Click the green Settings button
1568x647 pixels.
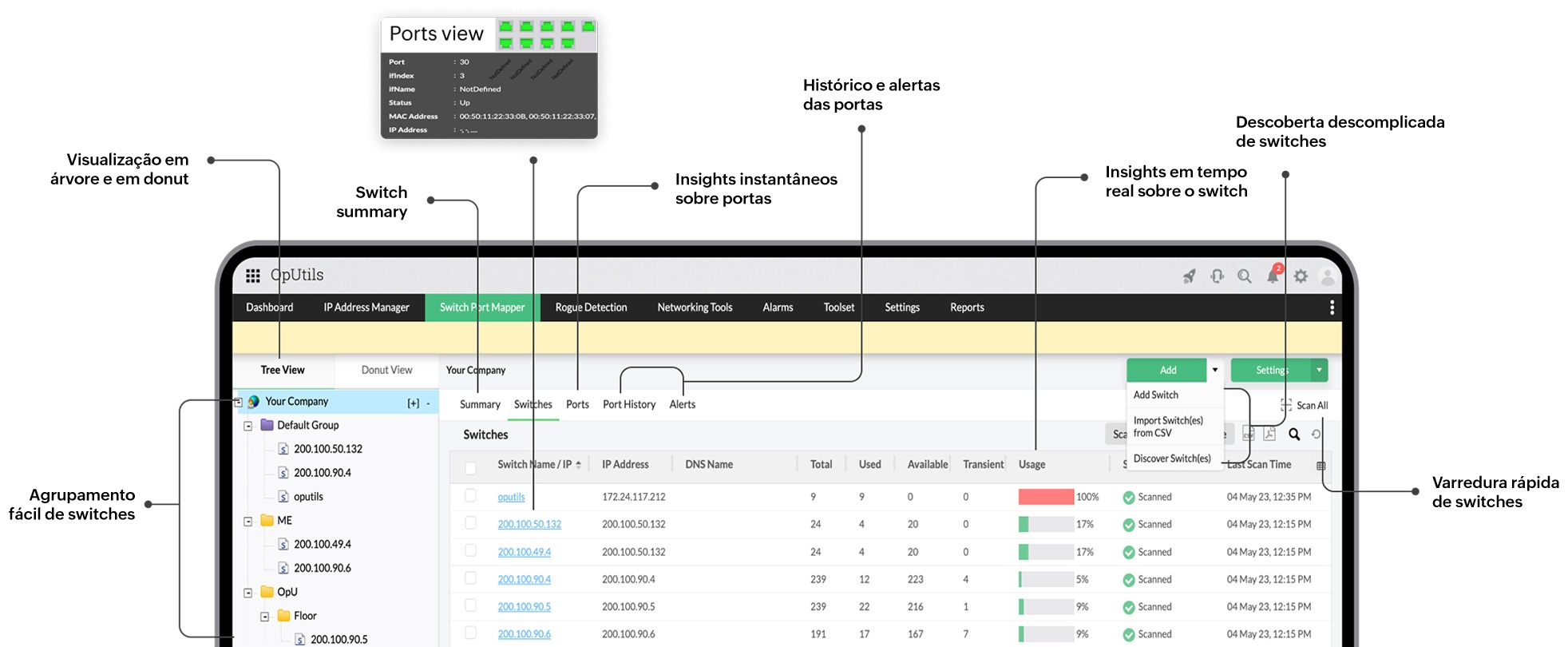1271,370
